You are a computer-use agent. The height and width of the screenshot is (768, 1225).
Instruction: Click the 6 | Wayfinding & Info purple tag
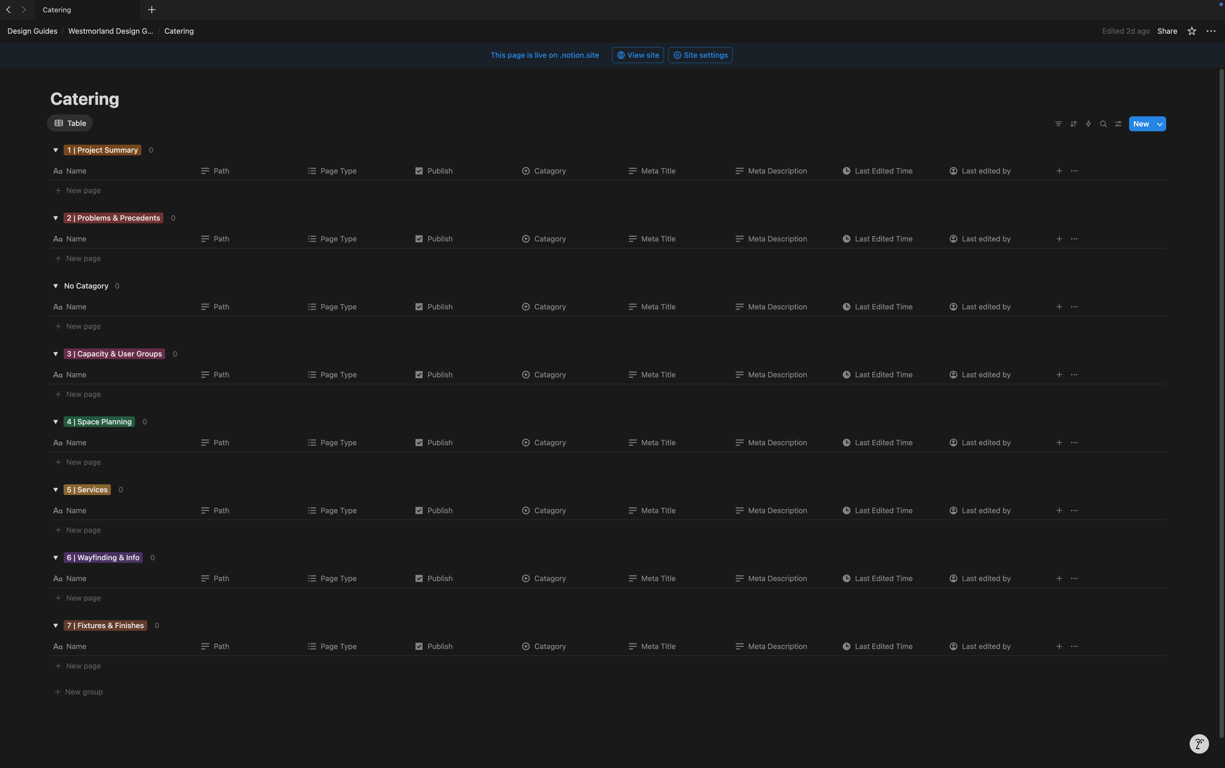pyautogui.click(x=103, y=558)
